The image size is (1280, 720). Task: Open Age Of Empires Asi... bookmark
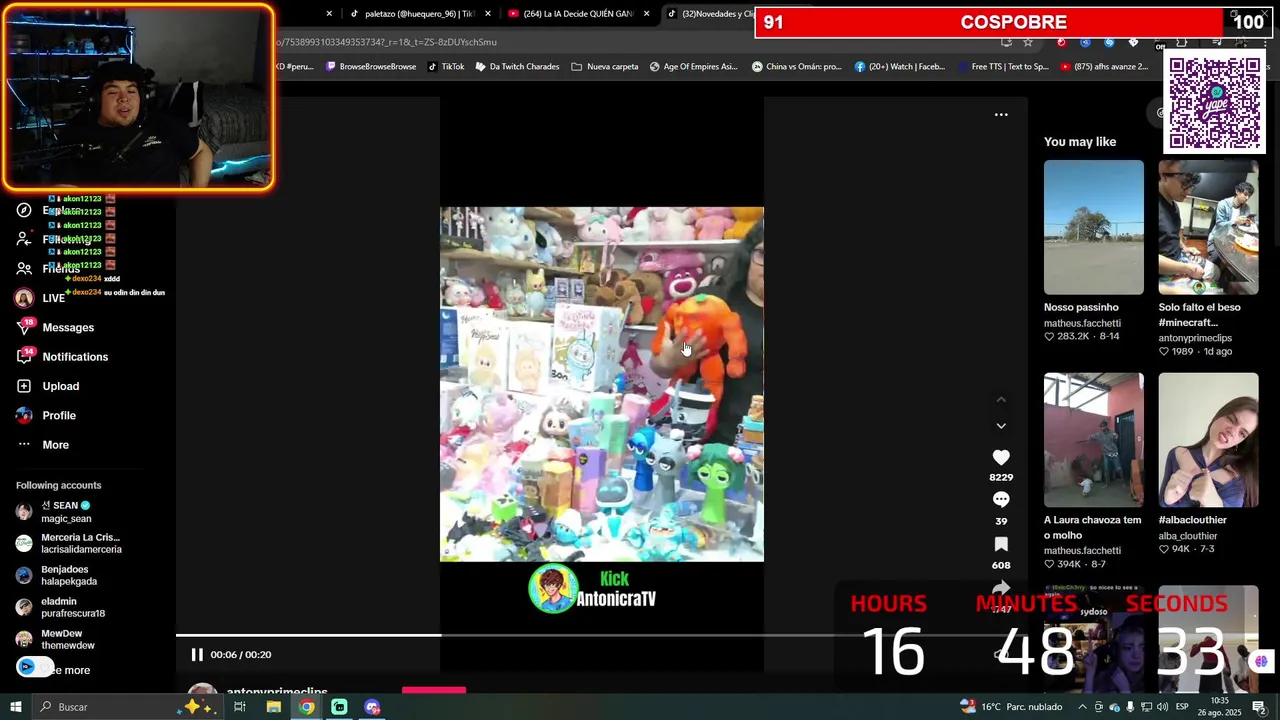coord(693,67)
